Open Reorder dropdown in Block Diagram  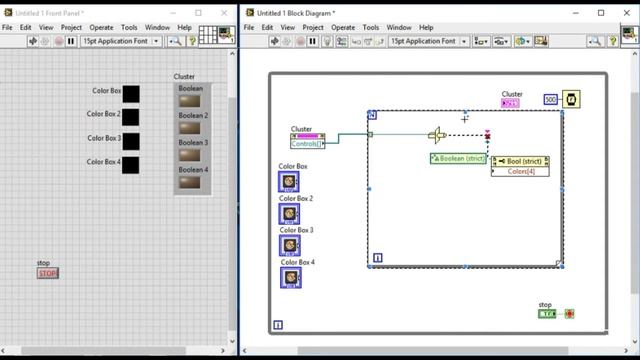tap(522, 41)
